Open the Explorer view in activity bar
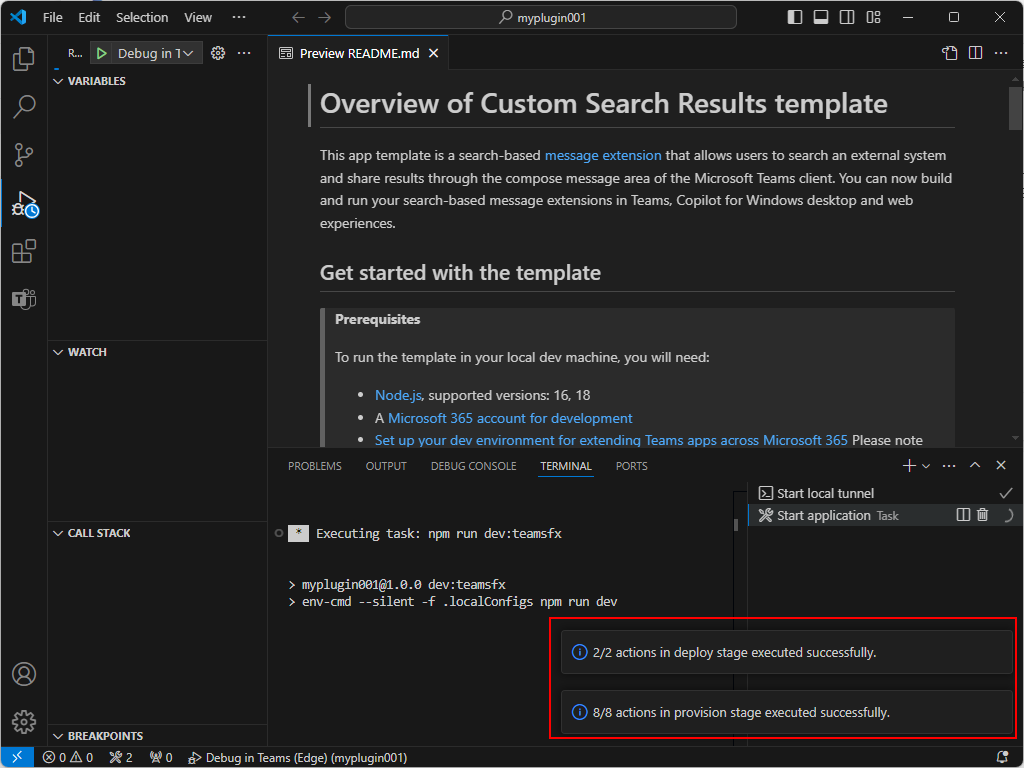Screen dimensions: 1024x768 point(24,59)
